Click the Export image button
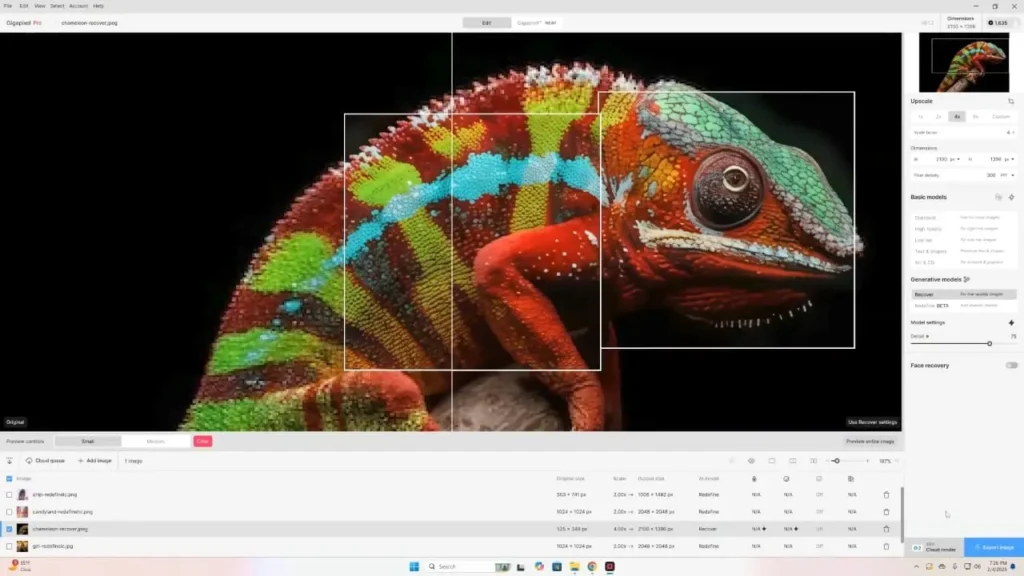Screen dimensions: 1024x576 994,548
